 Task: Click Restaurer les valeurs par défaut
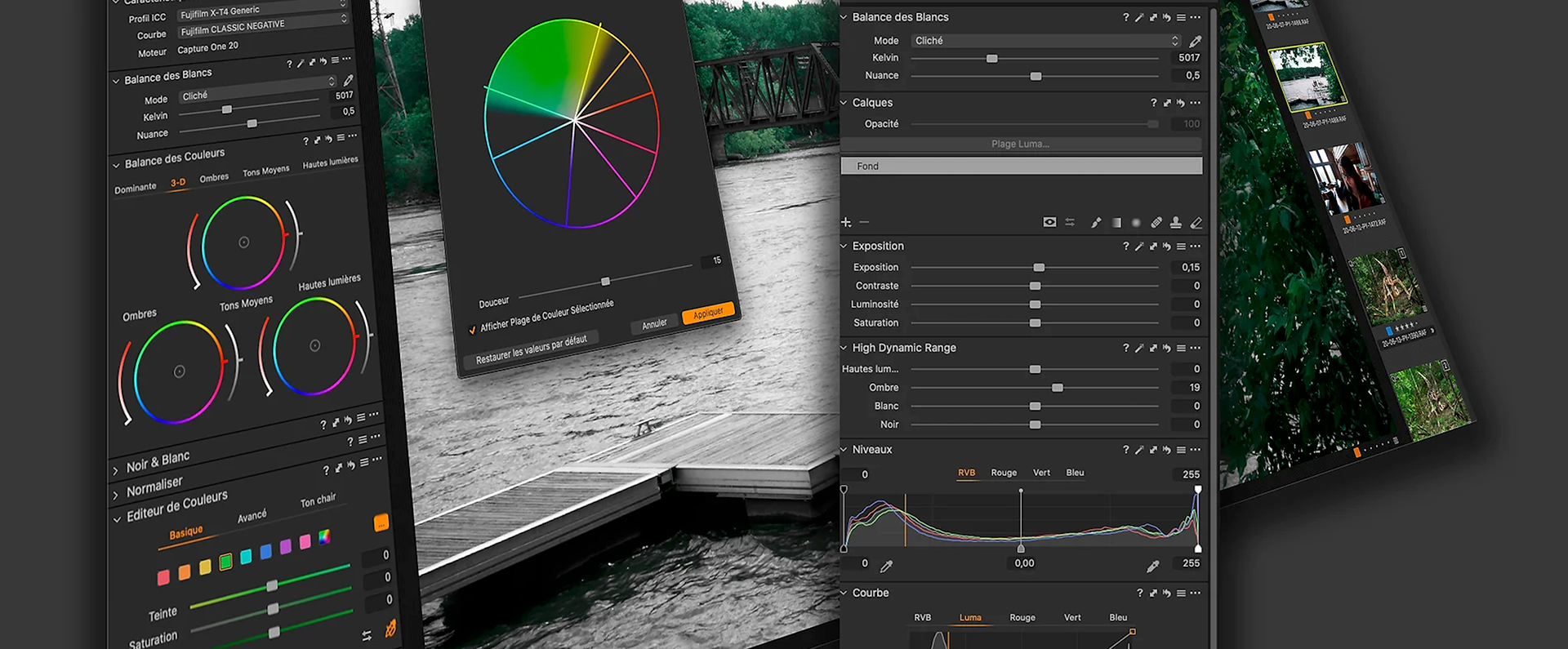[x=531, y=350]
